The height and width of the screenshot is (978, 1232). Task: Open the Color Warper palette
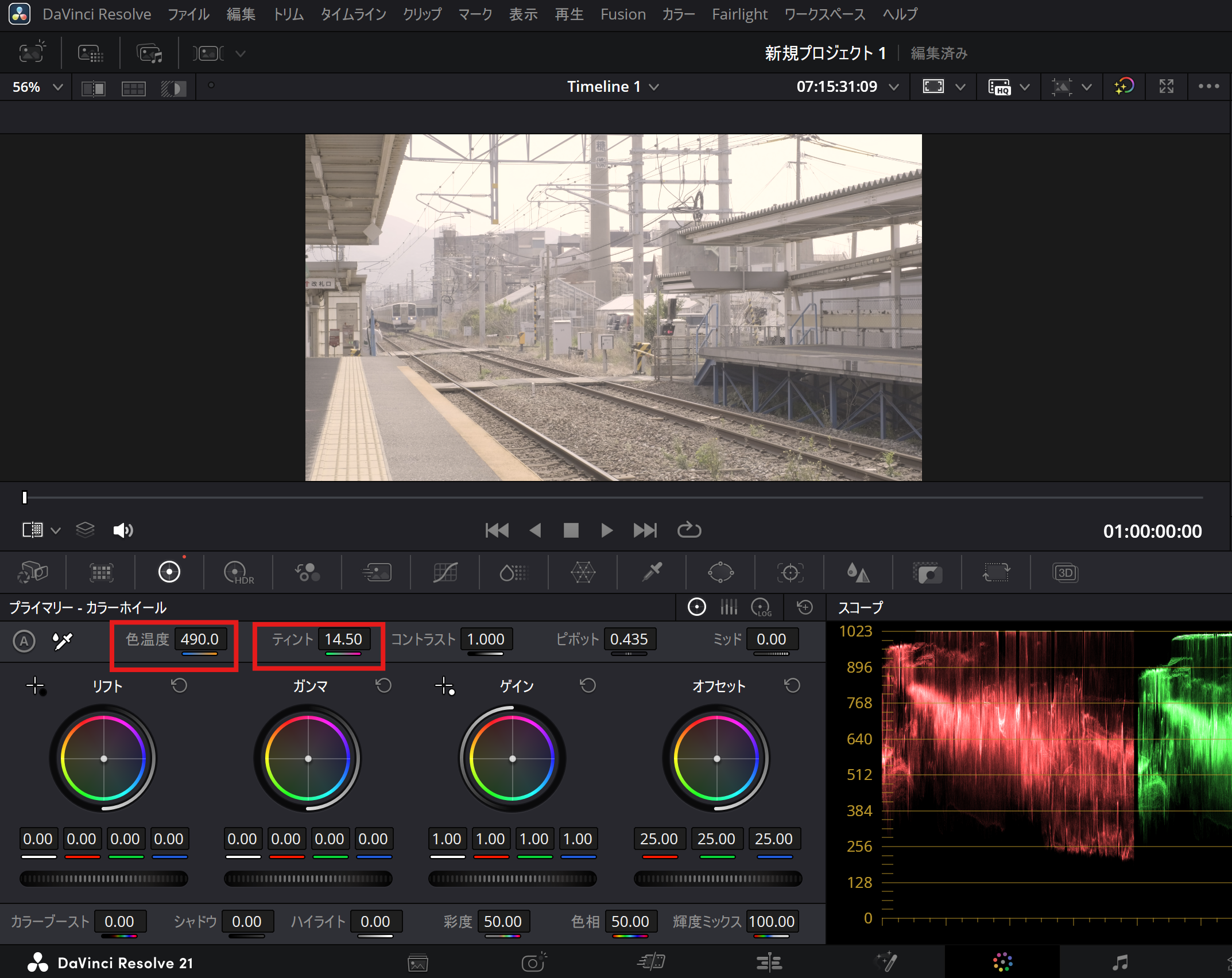tap(583, 573)
